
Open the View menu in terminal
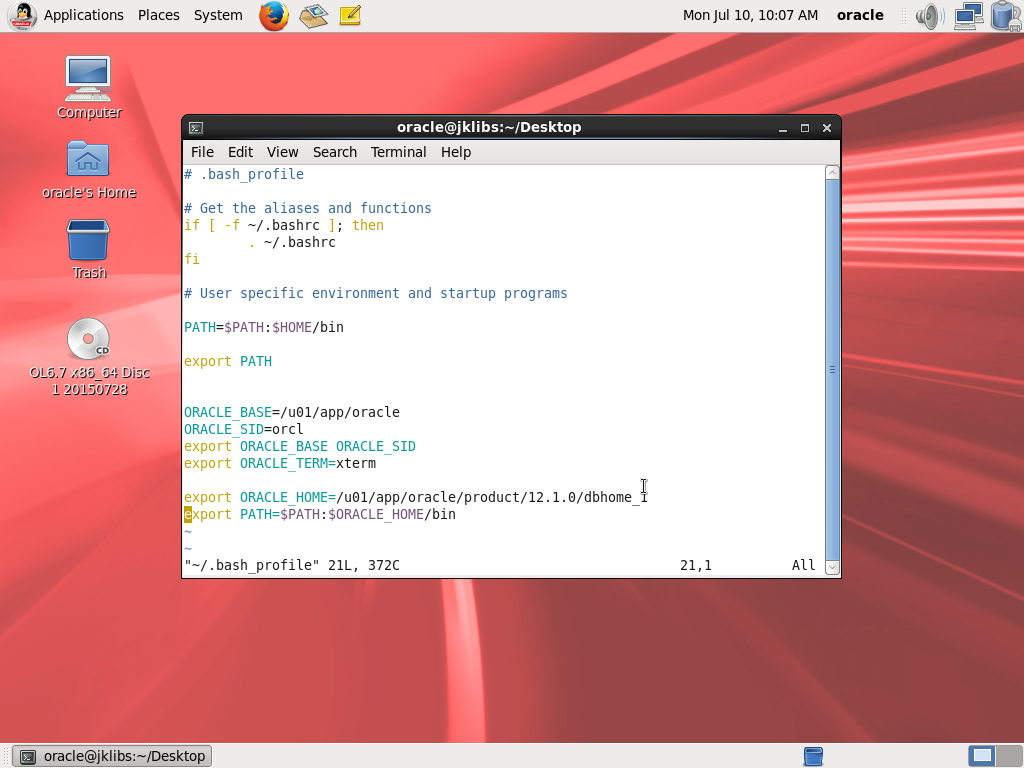pos(282,152)
